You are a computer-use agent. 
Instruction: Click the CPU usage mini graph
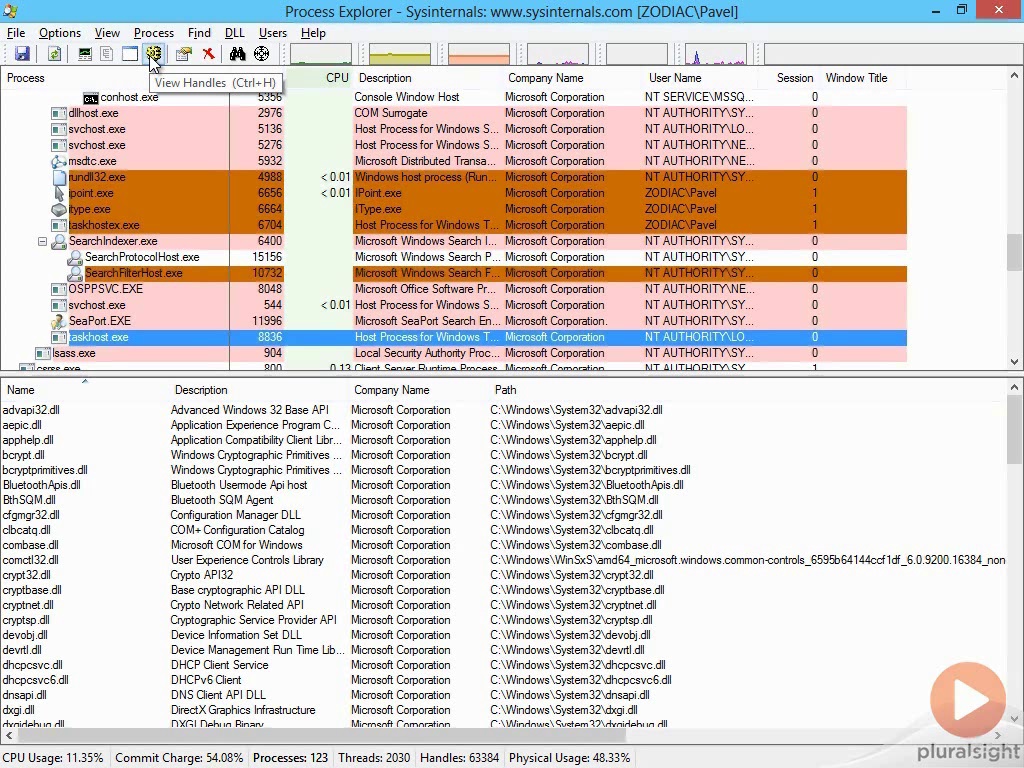point(321,54)
